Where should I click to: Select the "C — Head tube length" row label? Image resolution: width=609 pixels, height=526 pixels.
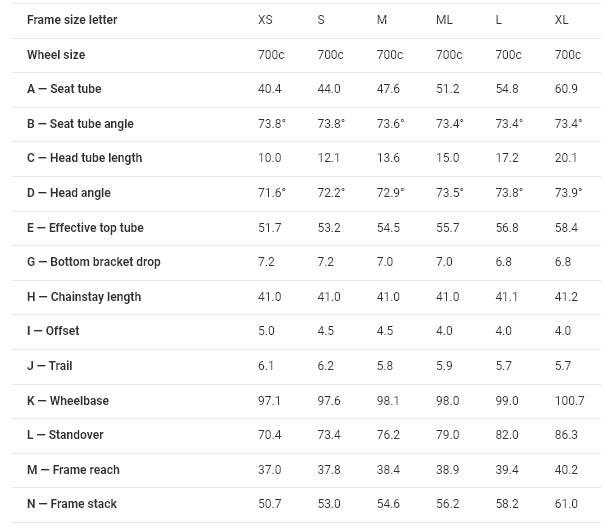pos(84,158)
